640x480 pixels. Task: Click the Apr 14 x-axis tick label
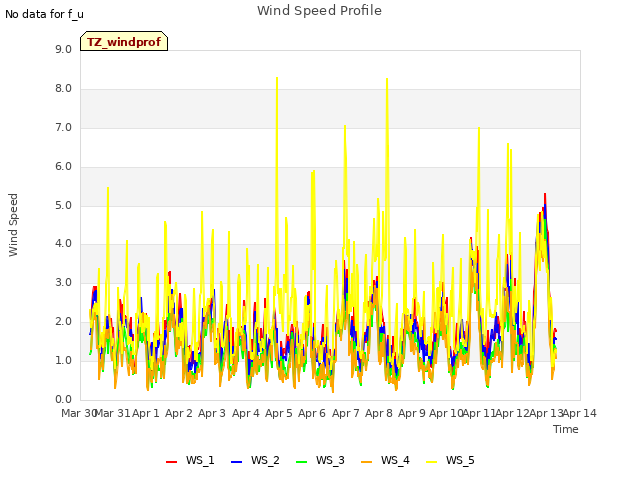pyautogui.click(x=580, y=413)
